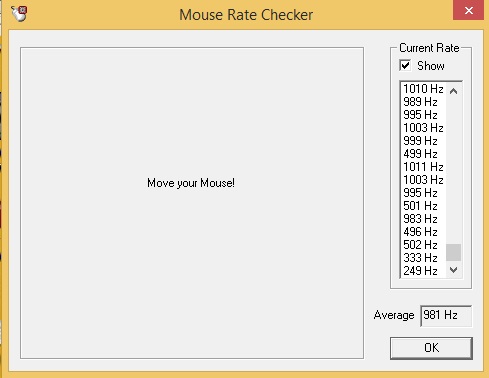
Task: Click the scrollbar track above the thumb
Action: click(x=453, y=171)
